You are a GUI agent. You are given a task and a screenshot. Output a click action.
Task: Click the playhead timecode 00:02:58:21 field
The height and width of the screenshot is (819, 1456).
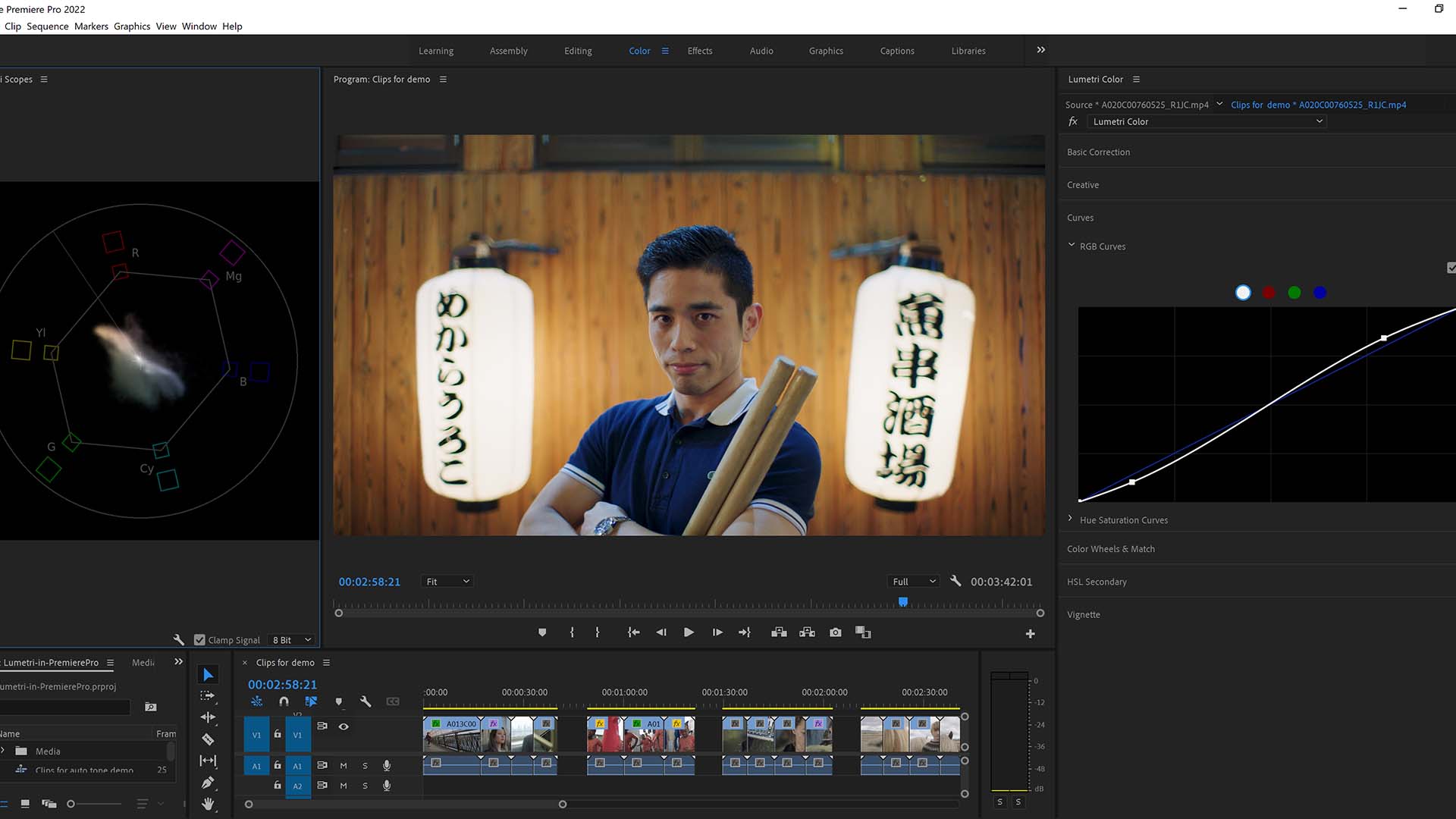tap(282, 683)
